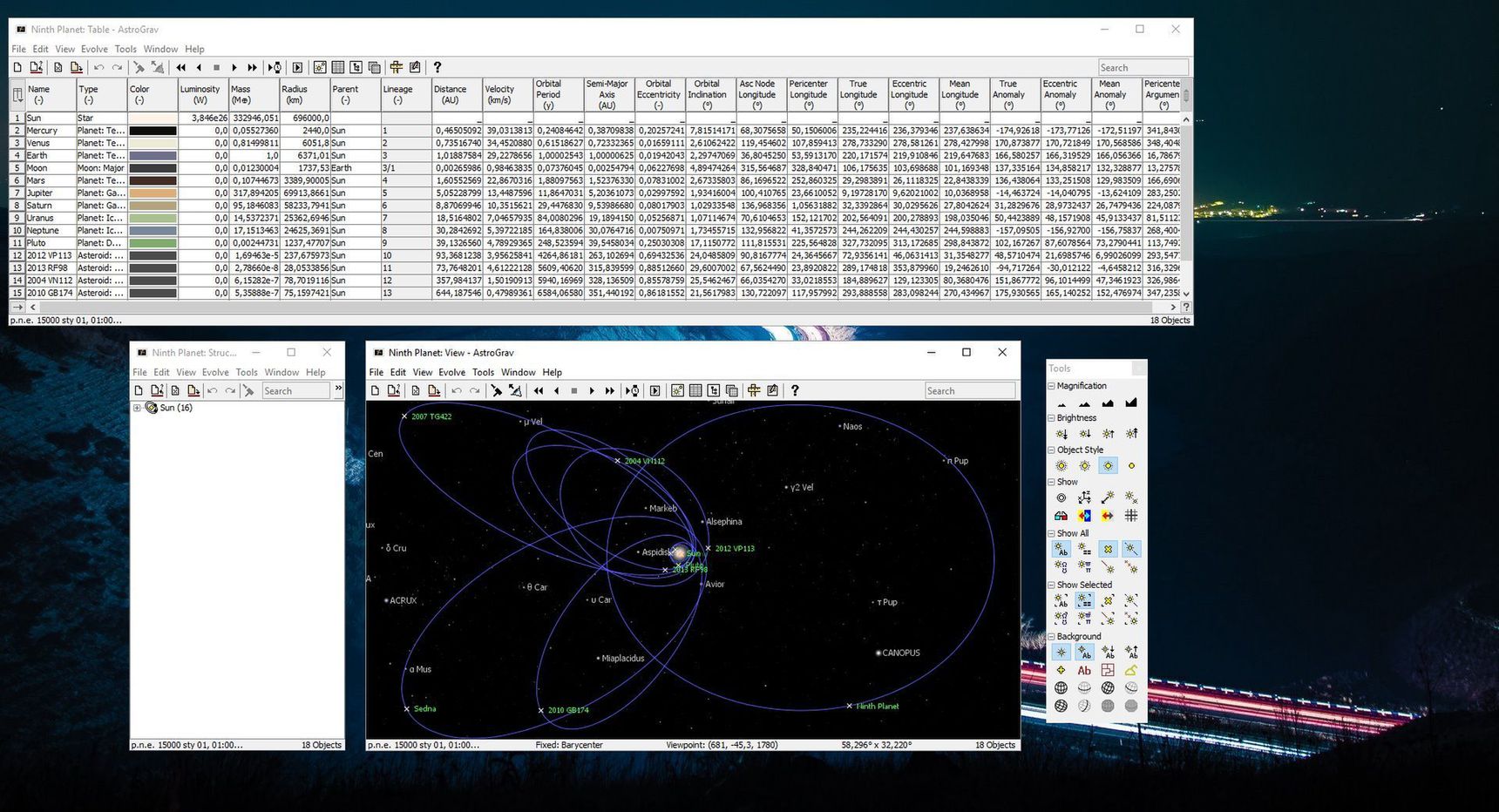This screenshot has height=812, width=1499.
Task: Click the play forward button in Table window toolbar
Action: (x=234, y=67)
